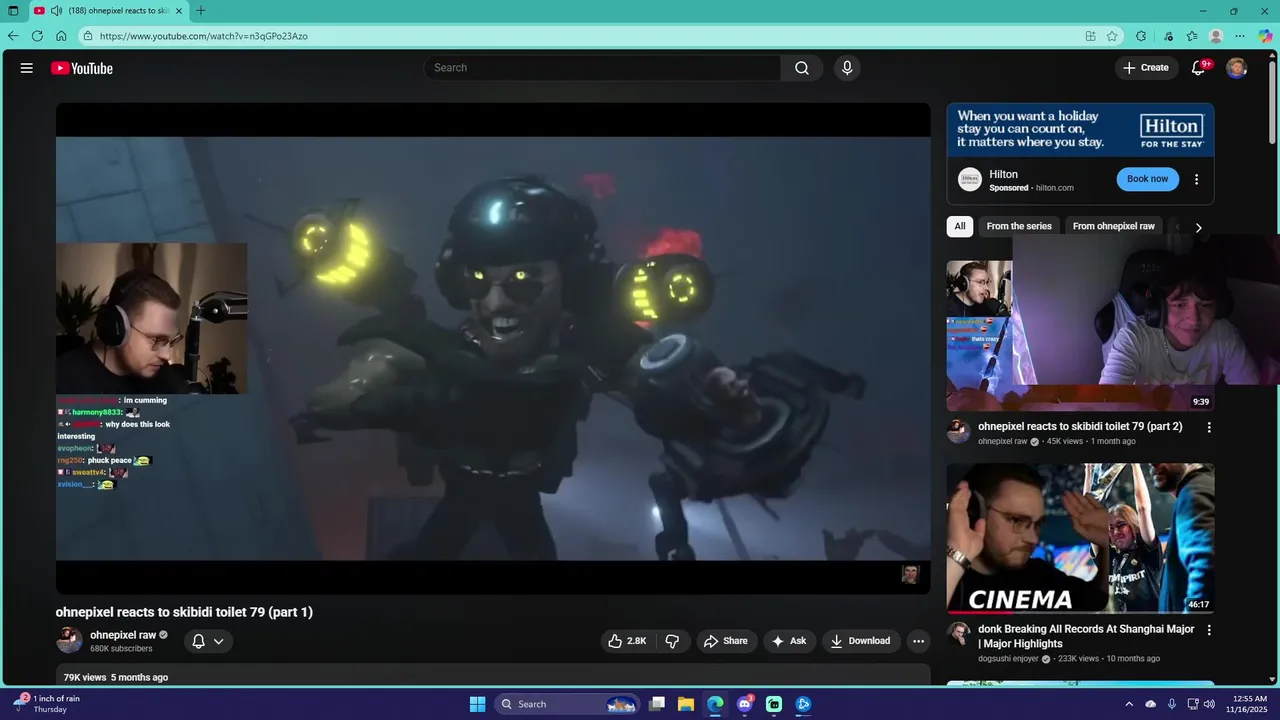The image size is (1280, 720).
Task: Select From ohnepixel raw filter chip
Action: pos(1114,226)
